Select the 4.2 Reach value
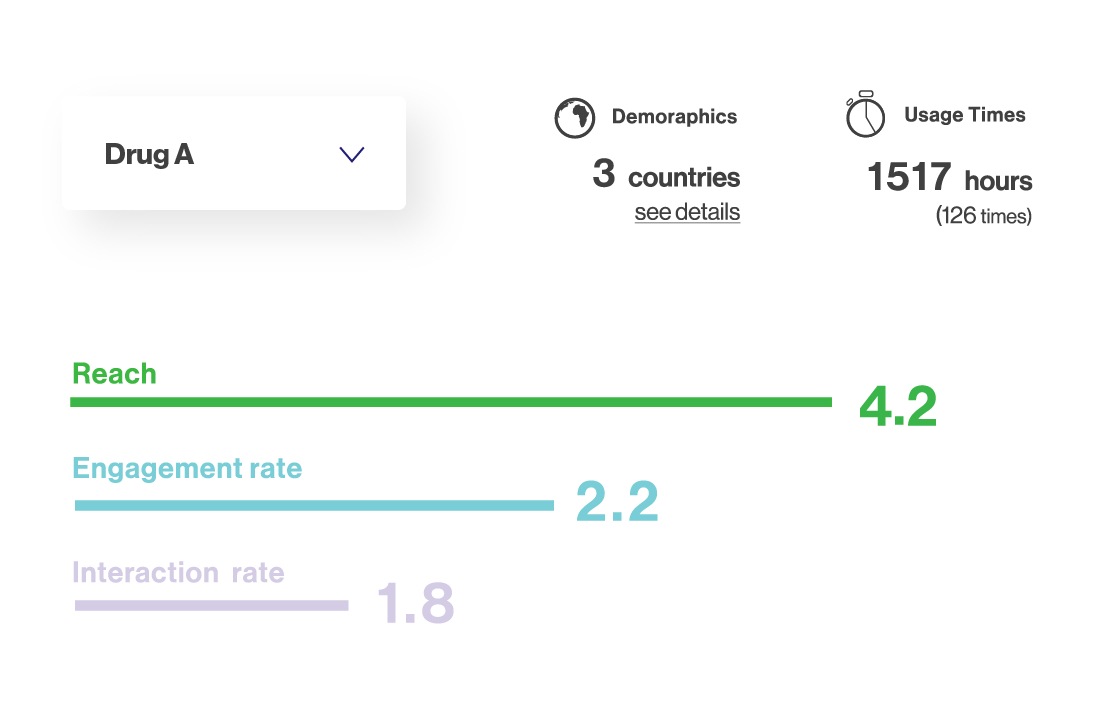Viewport: 1108px width, 714px height. pyautogui.click(x=898, y=406)
